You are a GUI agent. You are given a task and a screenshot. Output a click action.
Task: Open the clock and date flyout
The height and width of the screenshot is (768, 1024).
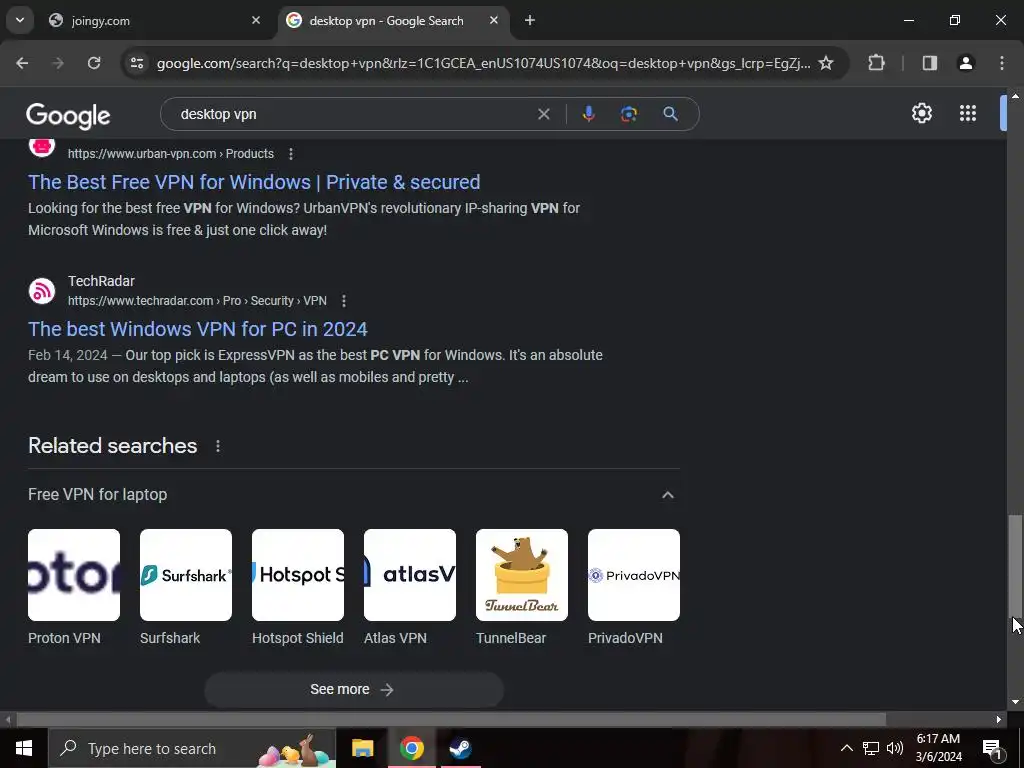click(938, 748)
